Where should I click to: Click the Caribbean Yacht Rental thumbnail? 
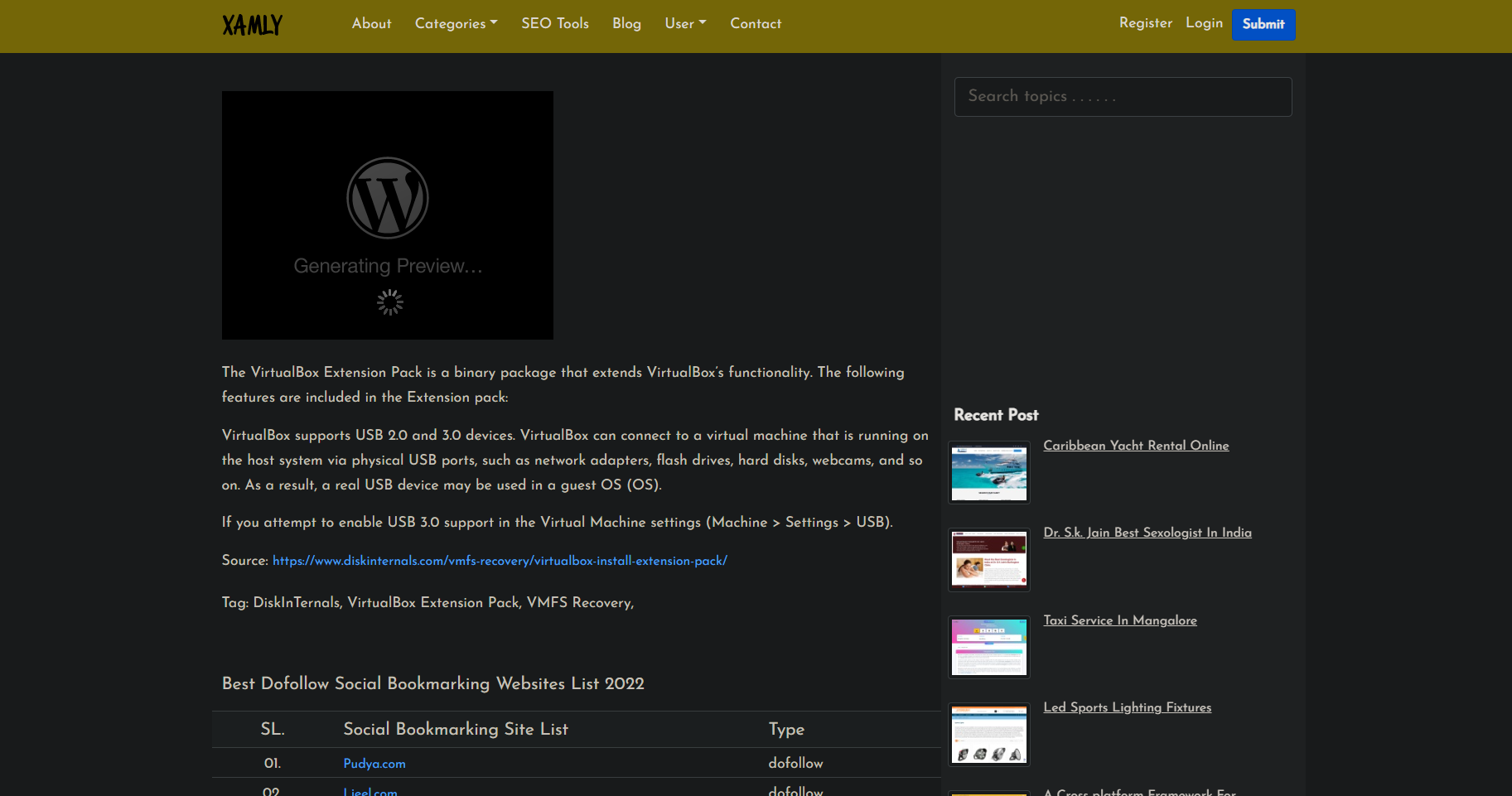click(989, 472)
